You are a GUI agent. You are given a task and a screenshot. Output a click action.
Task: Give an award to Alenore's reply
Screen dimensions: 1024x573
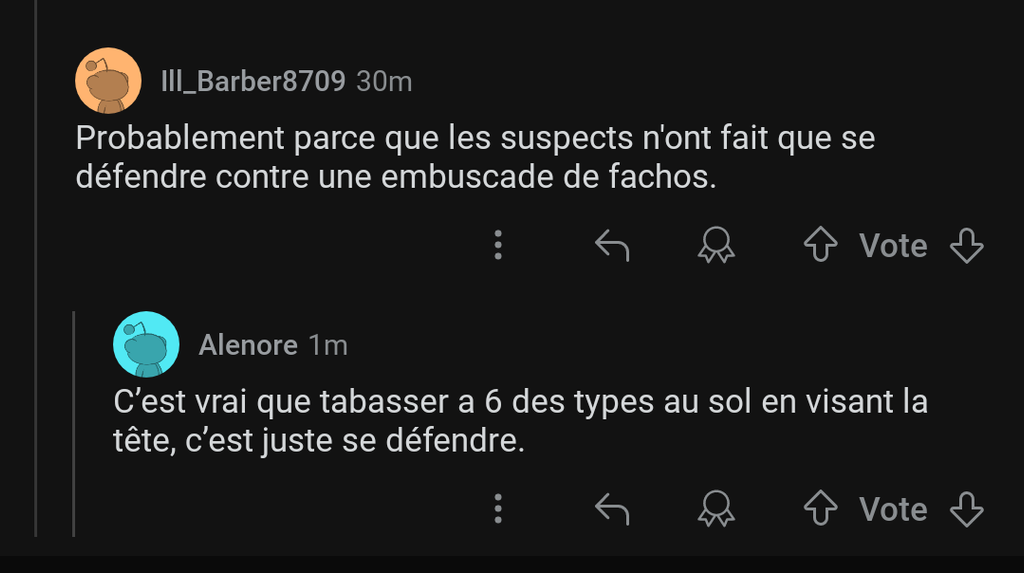point(716,508)
